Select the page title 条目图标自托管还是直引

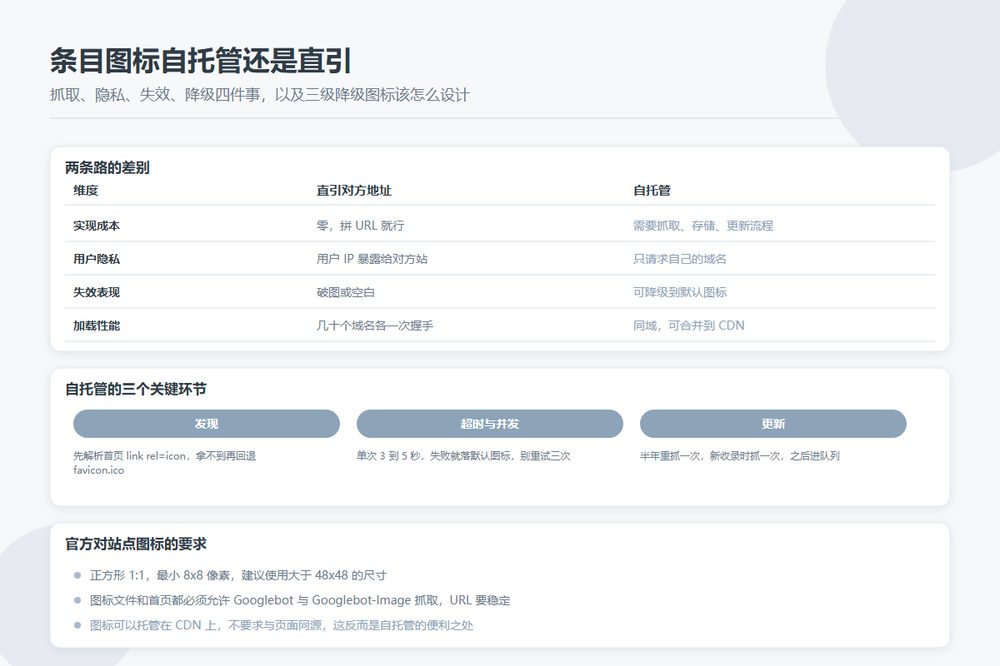coord(201,61)
